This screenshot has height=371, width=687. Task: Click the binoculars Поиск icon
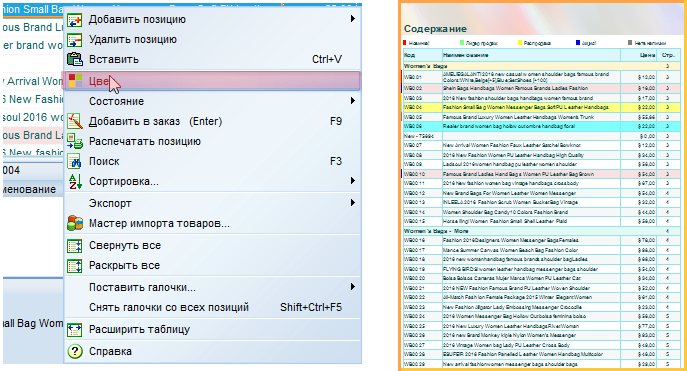click(x=75, y=162)
